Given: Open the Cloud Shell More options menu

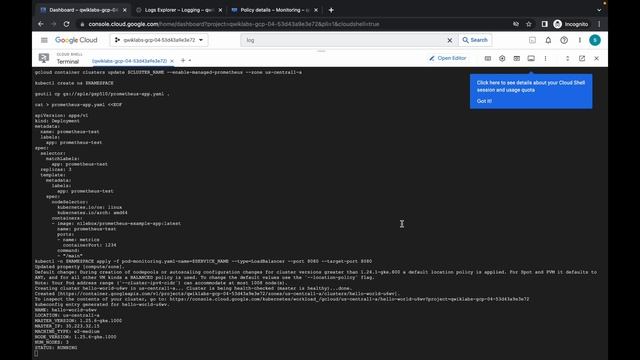Looking at the screenshot, I should pos(545,58).
